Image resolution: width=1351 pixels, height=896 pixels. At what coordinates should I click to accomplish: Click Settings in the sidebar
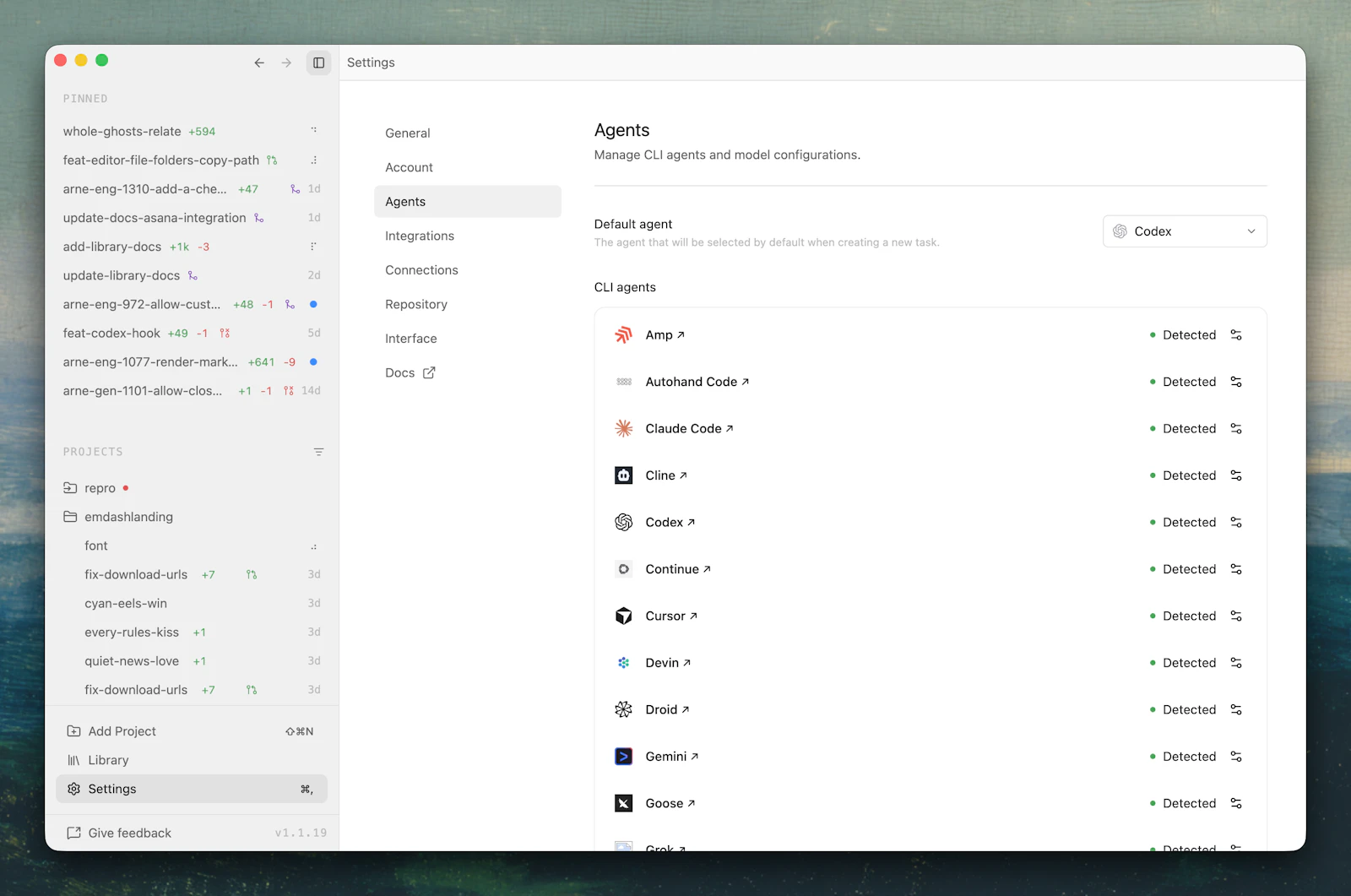192,789
